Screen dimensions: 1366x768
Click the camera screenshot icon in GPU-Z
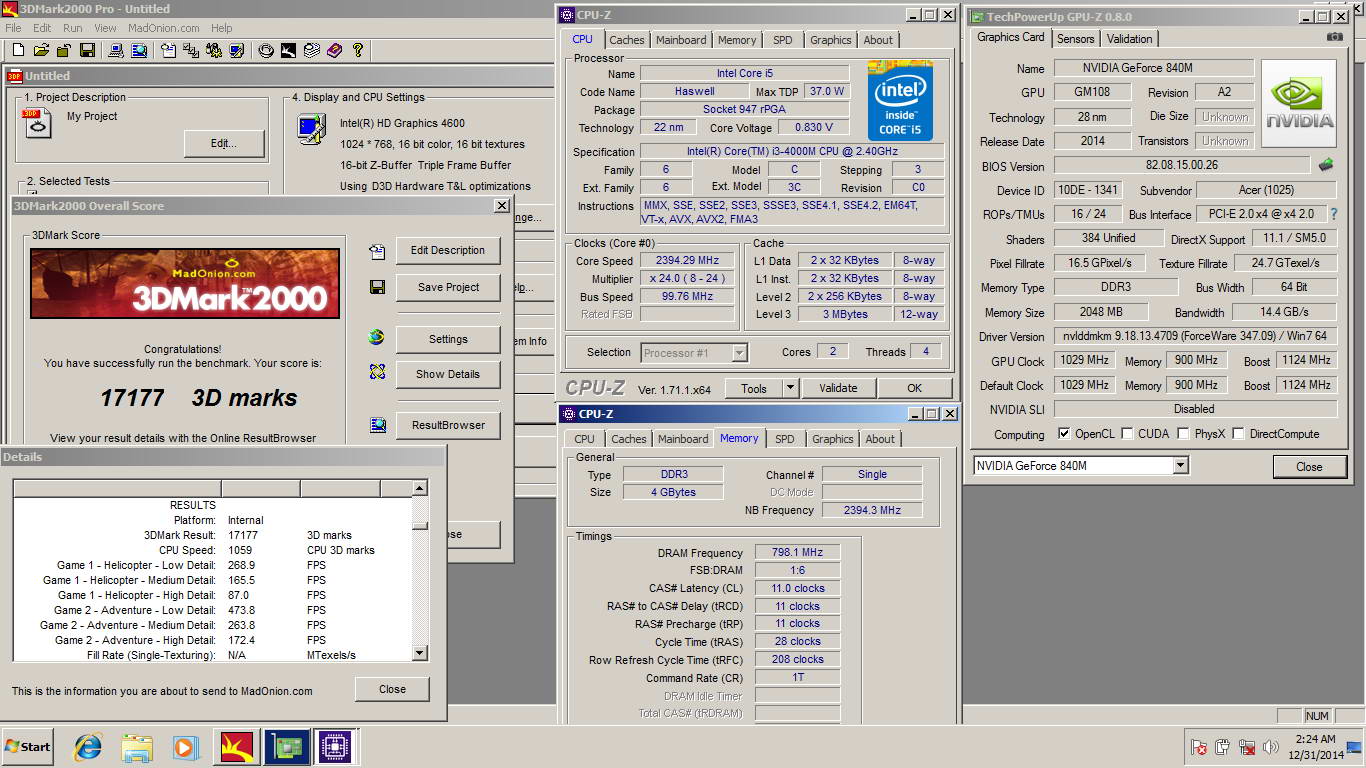click(1334, 37)
